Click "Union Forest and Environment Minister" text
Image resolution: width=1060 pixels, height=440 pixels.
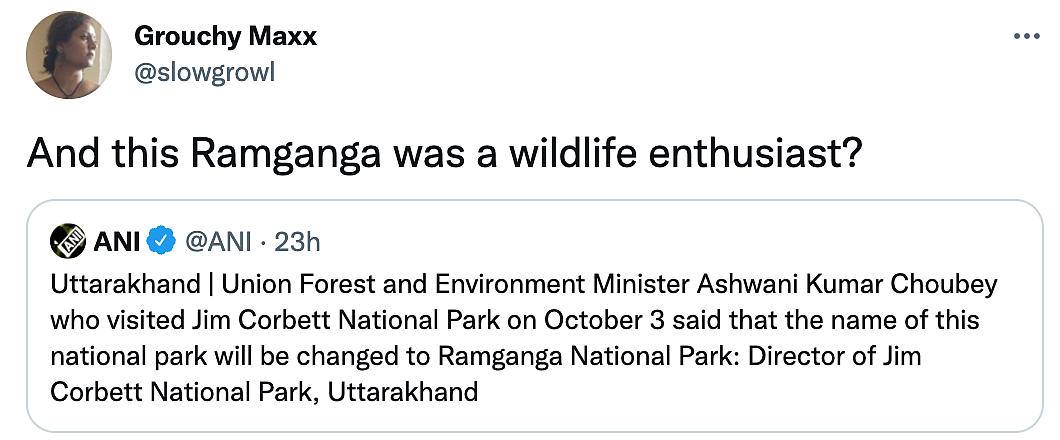point(396,285)
